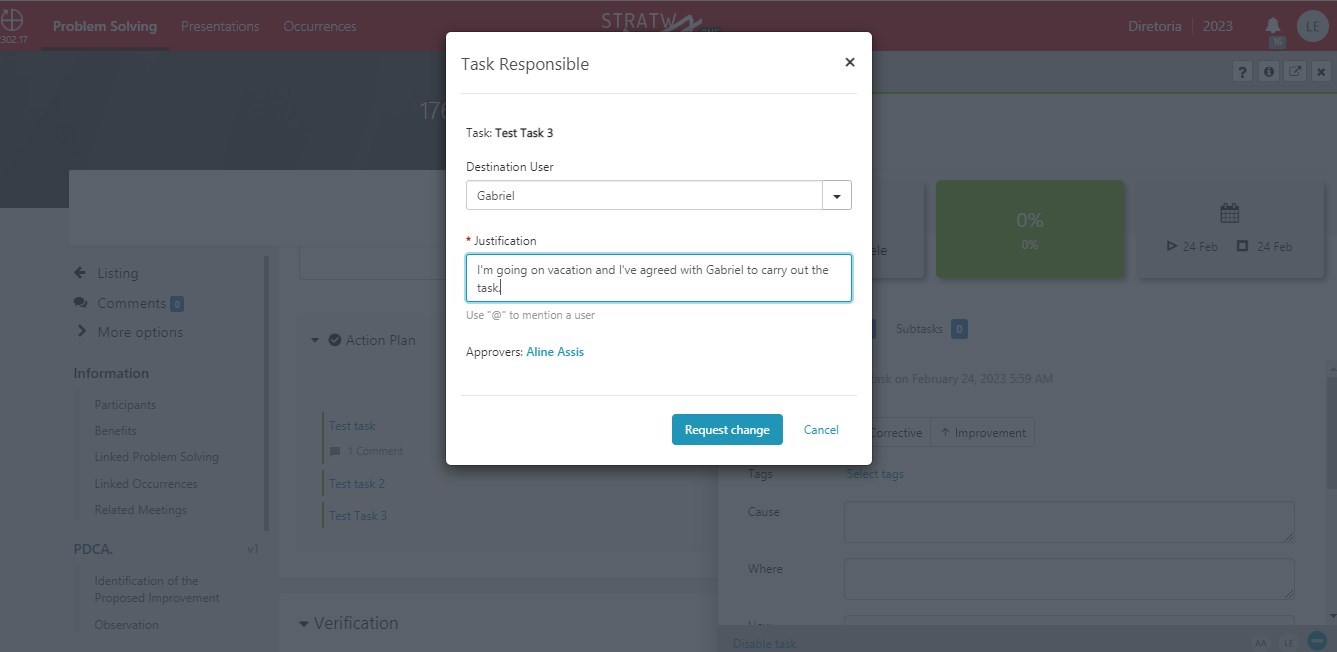
Task: Select the Improvement type toggle
Action: pyautogui.click(x=982, y=433)
